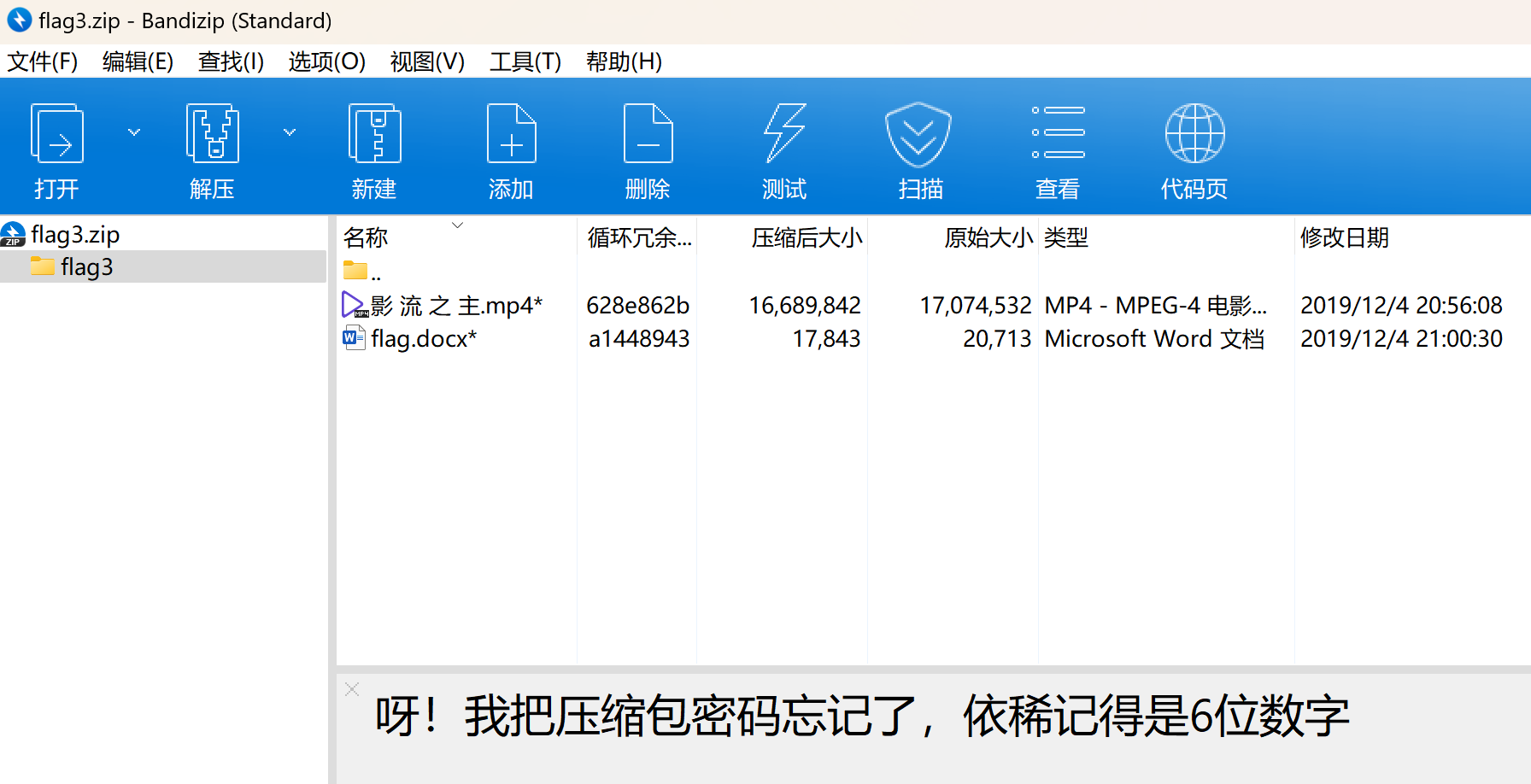Click the flag3.zip archive icon in tree
Viewport: 1531px width, 784px height.
click(13, 234)
